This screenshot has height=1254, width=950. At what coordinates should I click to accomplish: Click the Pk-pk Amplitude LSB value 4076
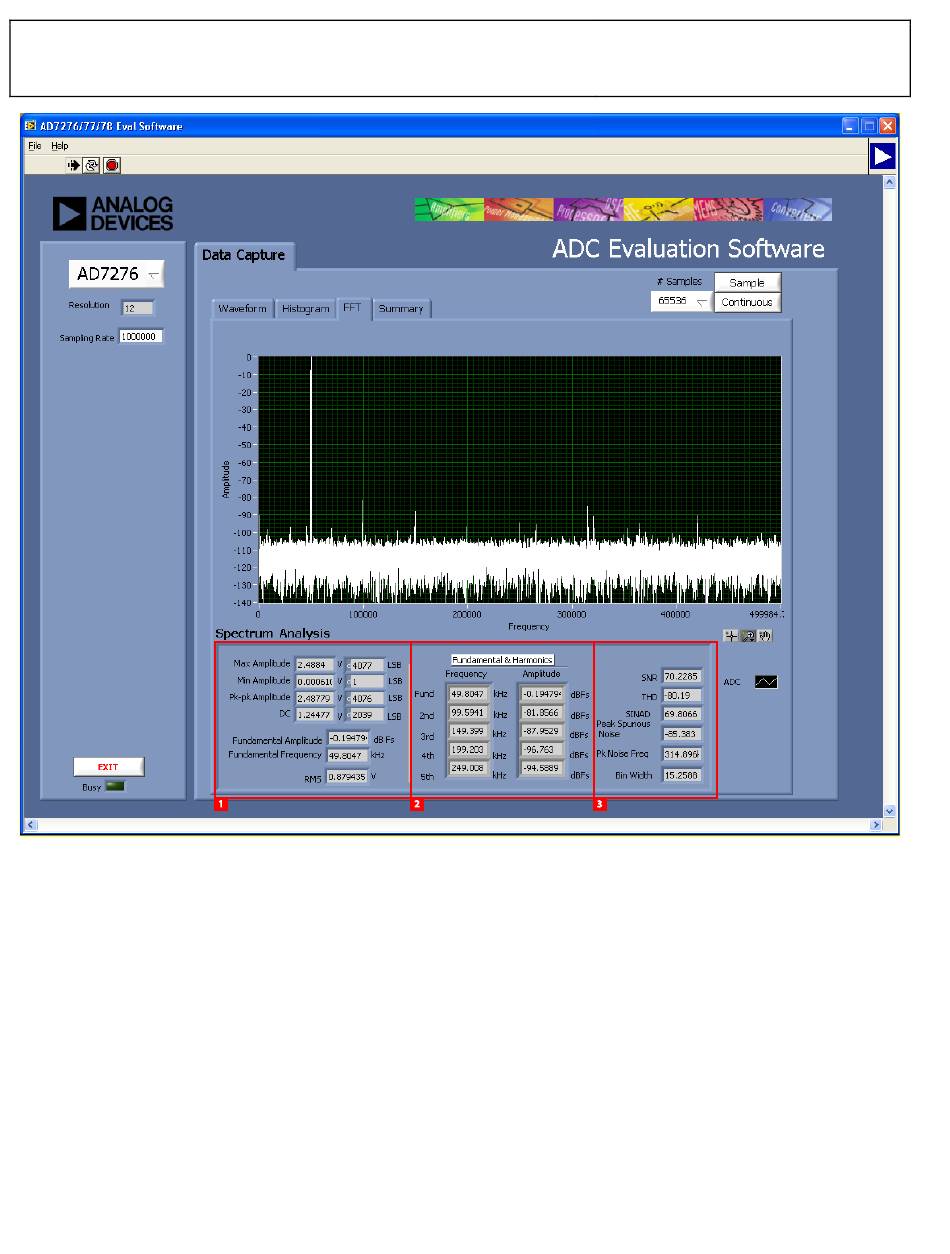(365, 698)
